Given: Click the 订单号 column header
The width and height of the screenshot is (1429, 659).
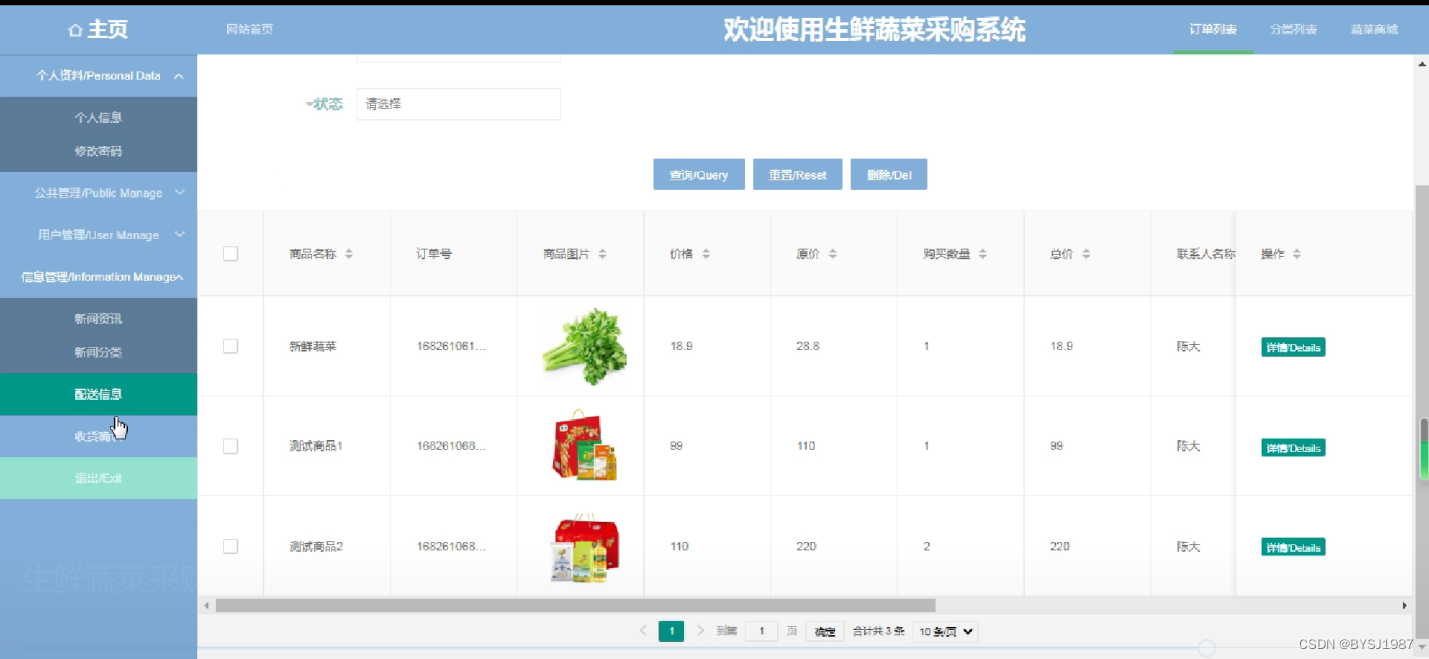Looking at the screenshot, I should coord(434,254).
